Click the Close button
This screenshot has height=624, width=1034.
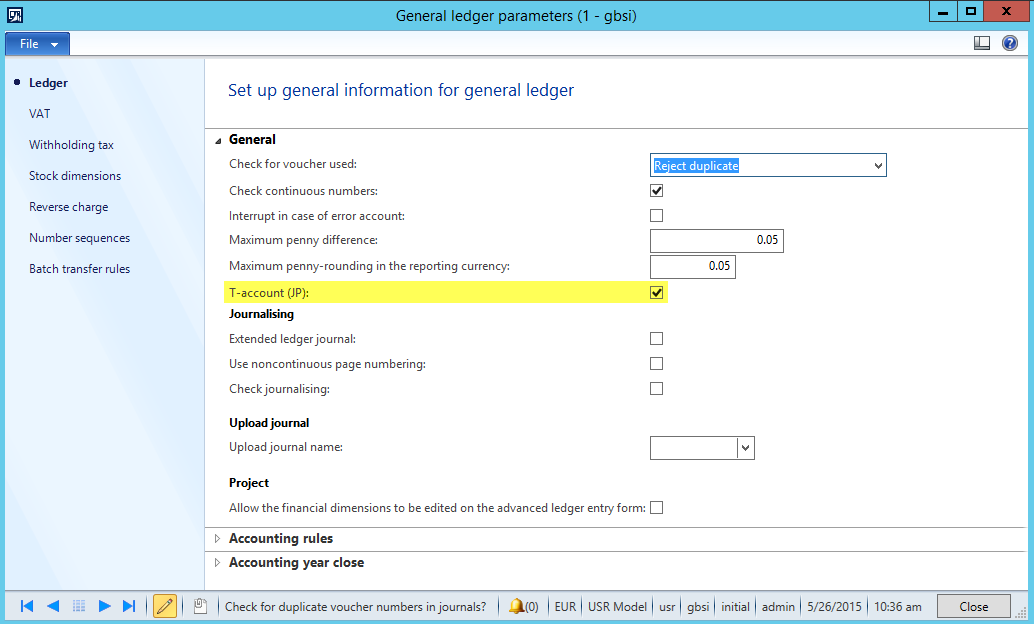973,606
